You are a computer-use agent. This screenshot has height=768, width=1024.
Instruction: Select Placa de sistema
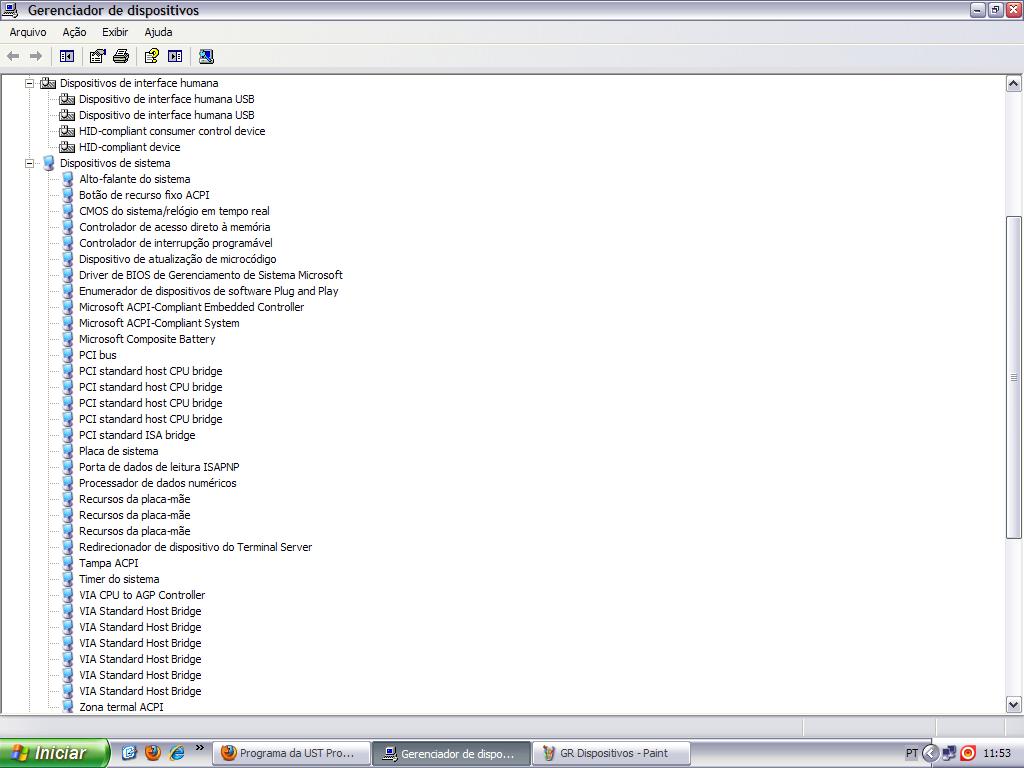118,451
